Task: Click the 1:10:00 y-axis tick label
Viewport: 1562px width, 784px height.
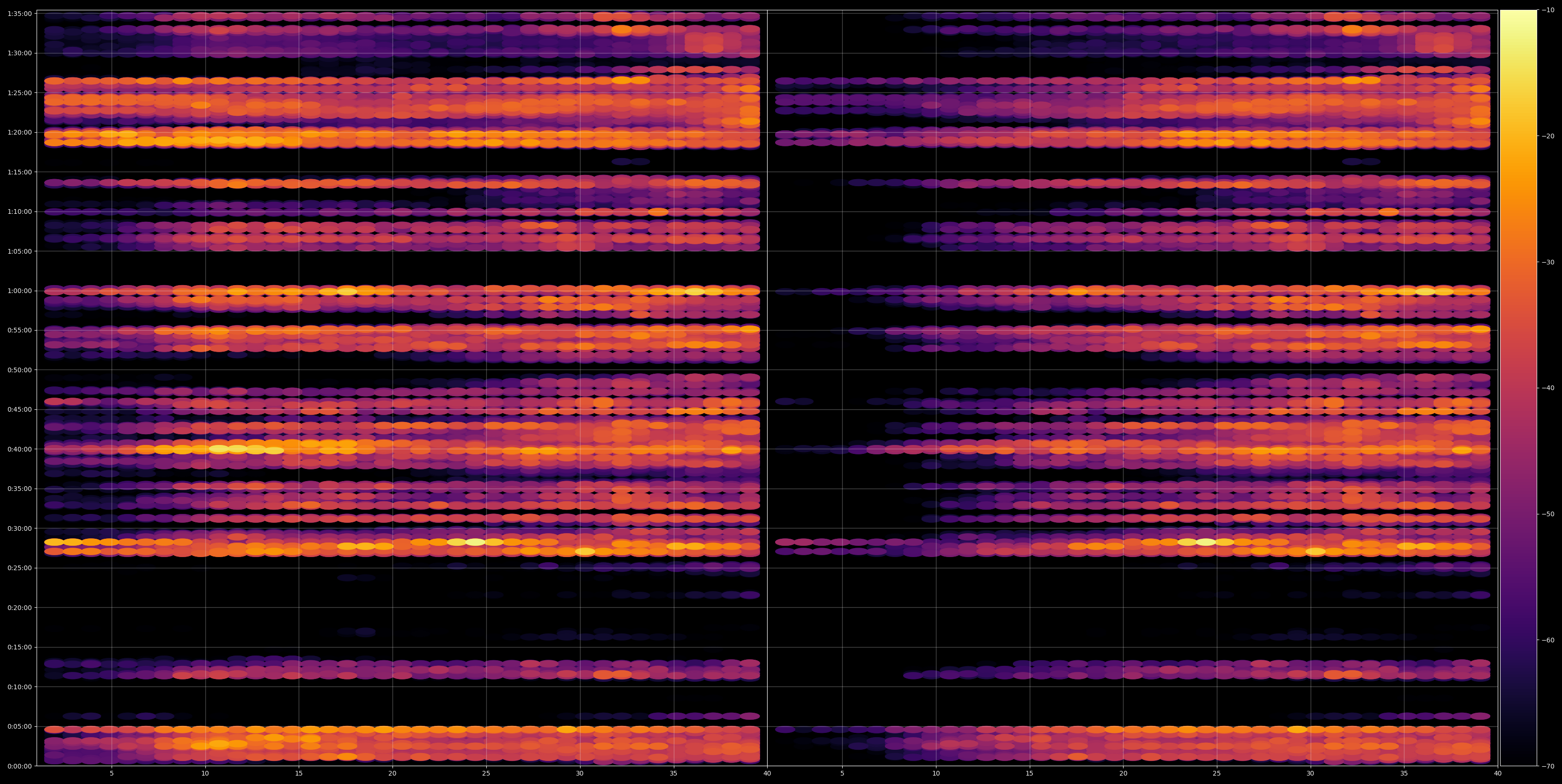Action: tap(19, 211)
